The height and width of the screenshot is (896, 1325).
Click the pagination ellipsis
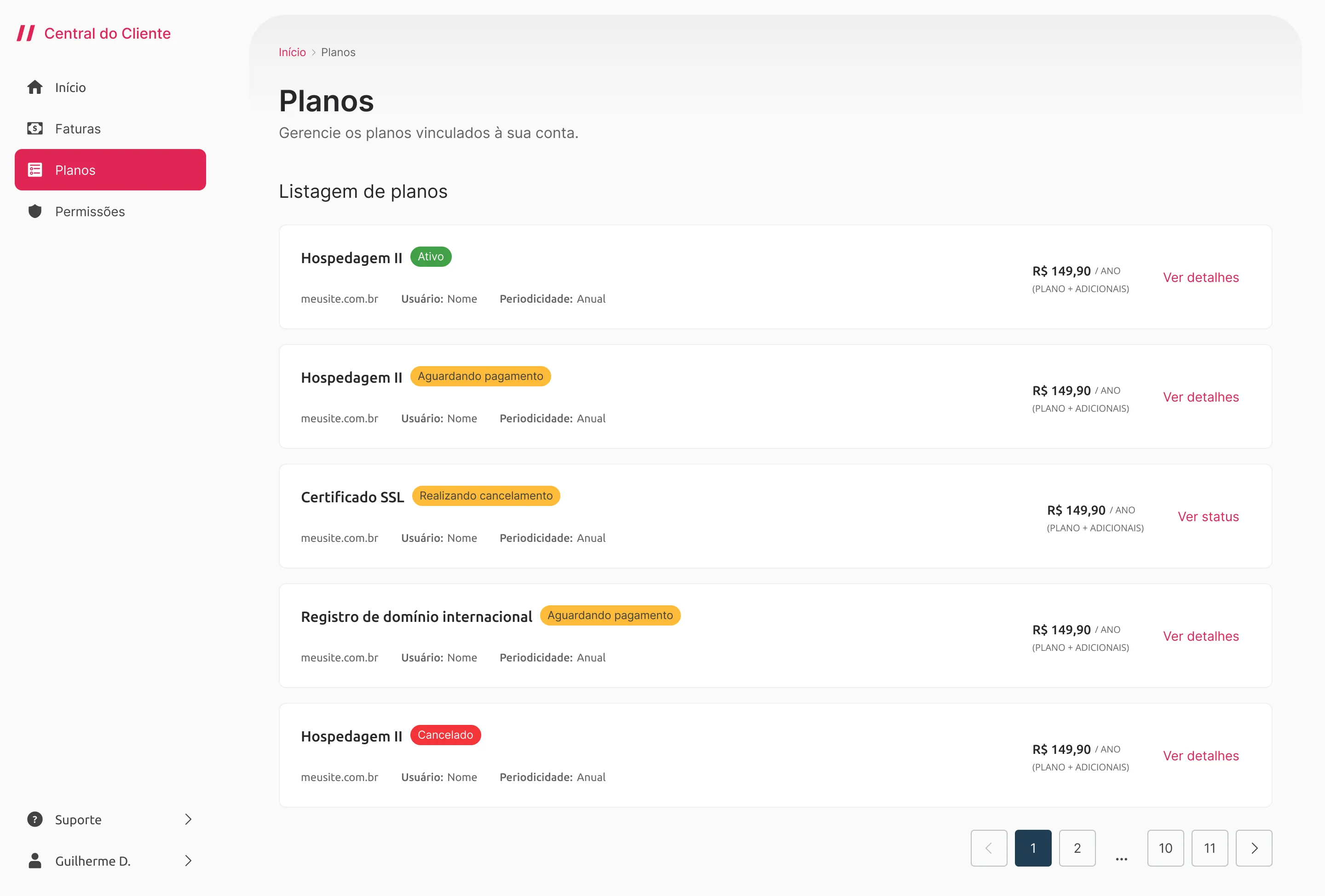coord(1122,858)
